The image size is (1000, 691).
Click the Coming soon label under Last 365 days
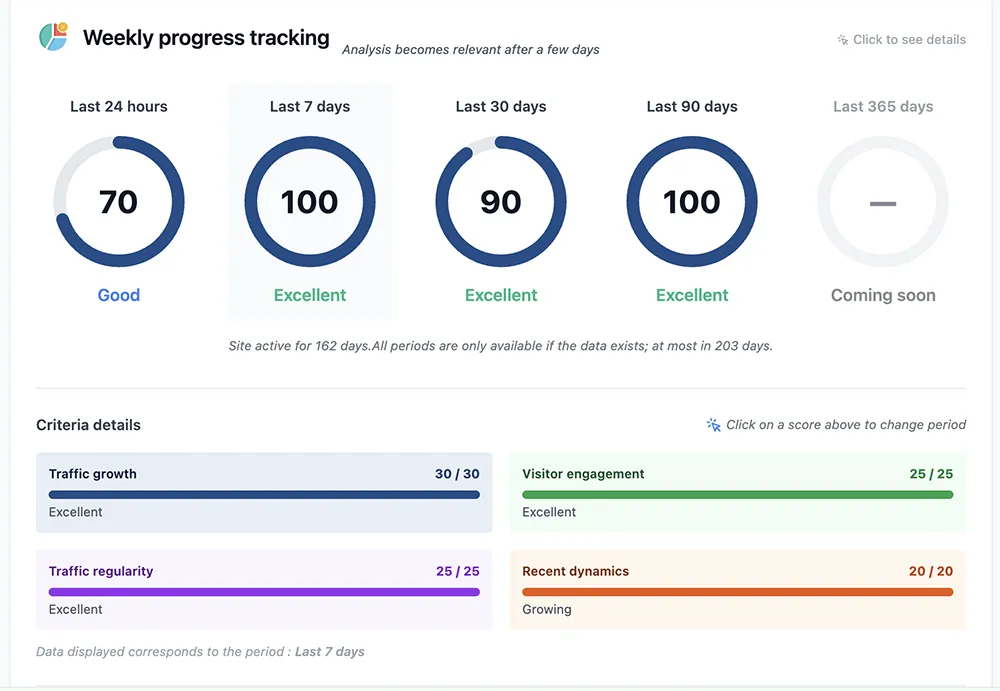point(883,295)
